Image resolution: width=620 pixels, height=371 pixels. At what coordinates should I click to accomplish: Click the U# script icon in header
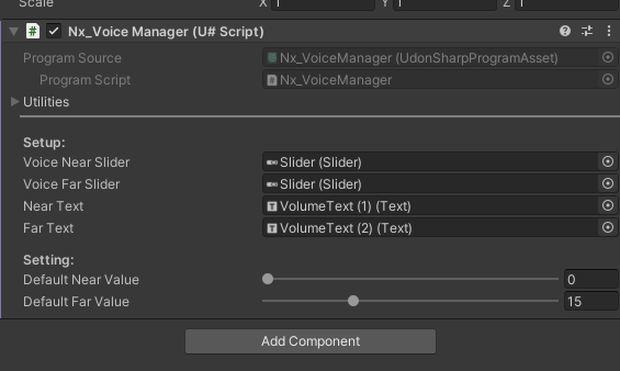33,31
